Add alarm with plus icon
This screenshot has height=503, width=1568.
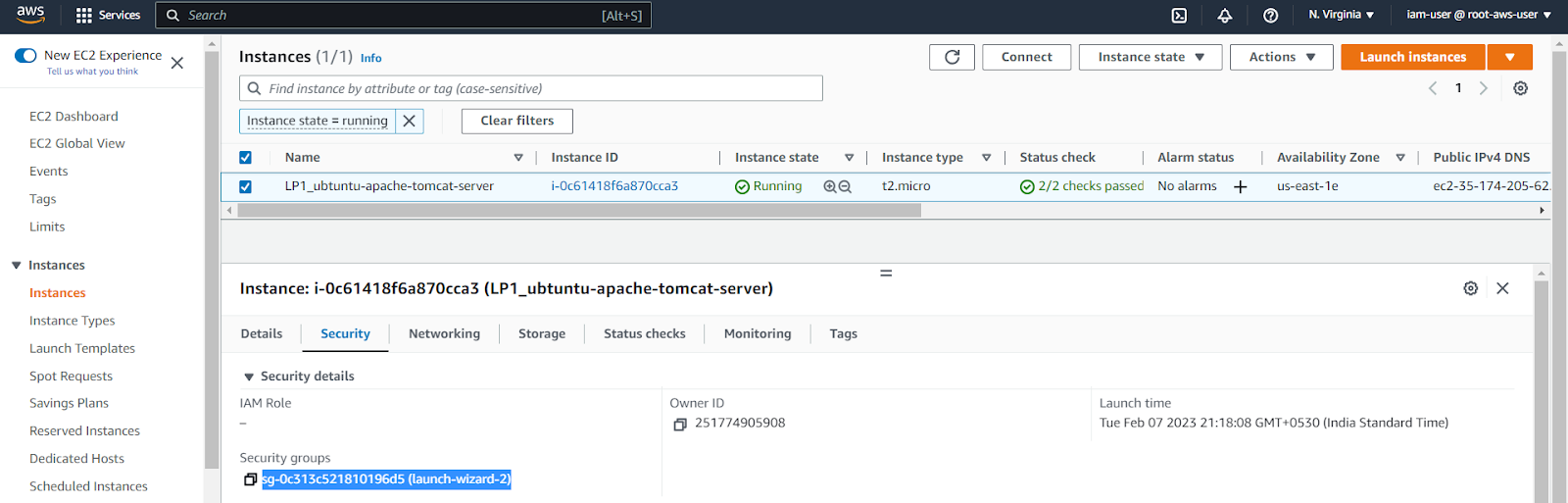tap(1240, 186)
